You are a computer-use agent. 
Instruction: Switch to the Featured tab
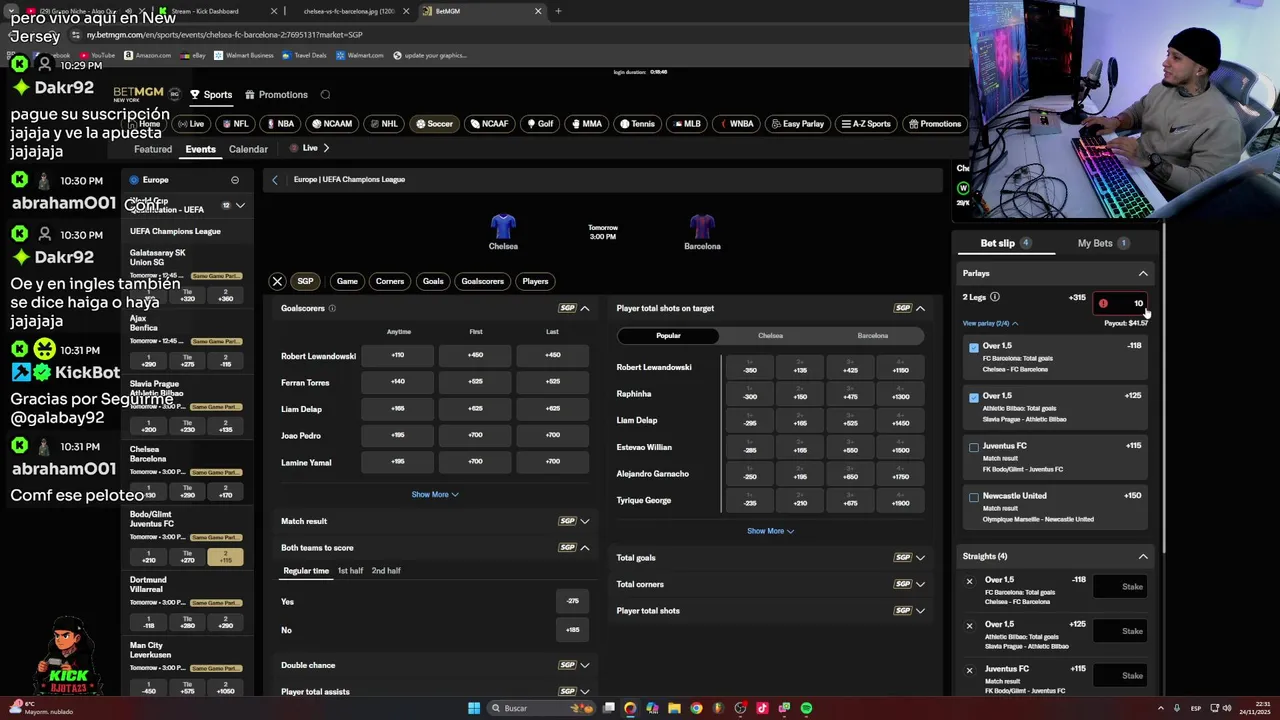(153, 149)
